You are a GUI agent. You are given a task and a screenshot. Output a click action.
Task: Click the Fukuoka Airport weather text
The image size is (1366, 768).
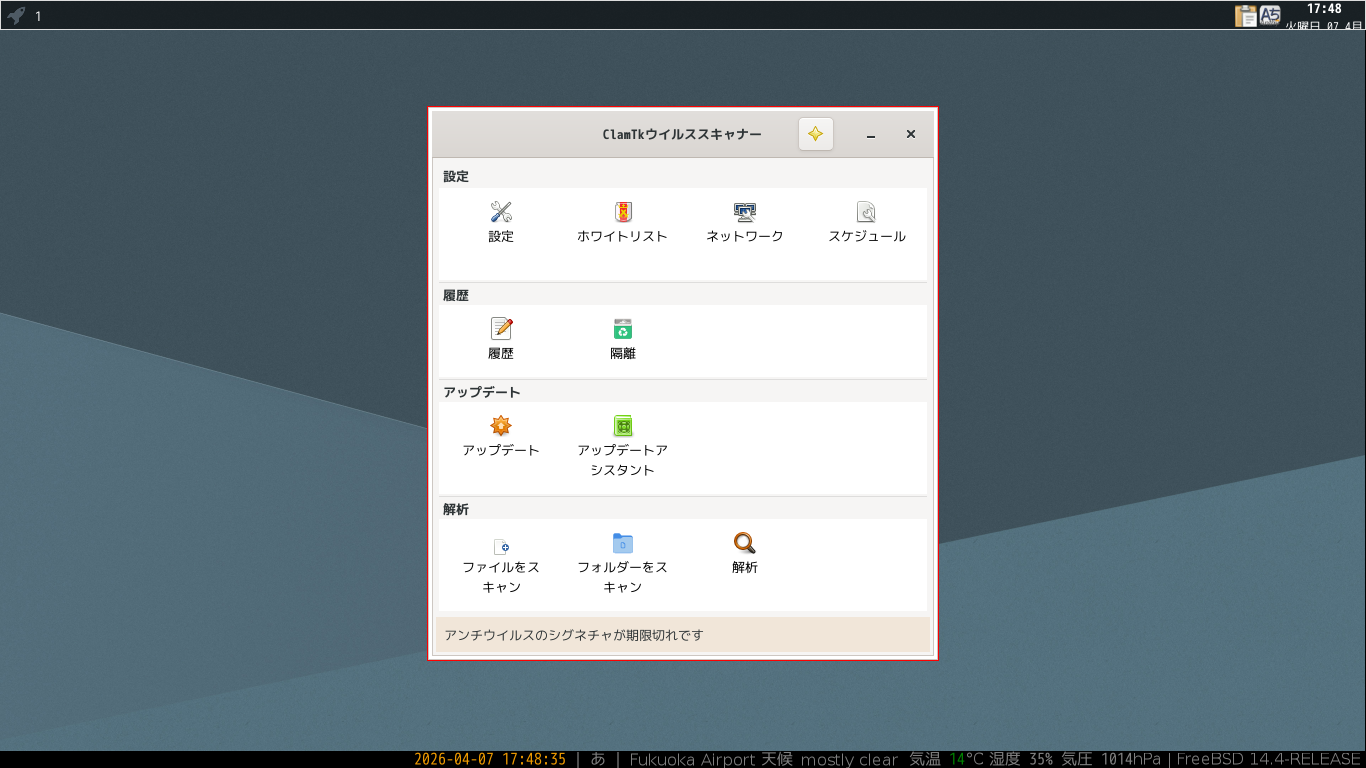click(763, 759)
